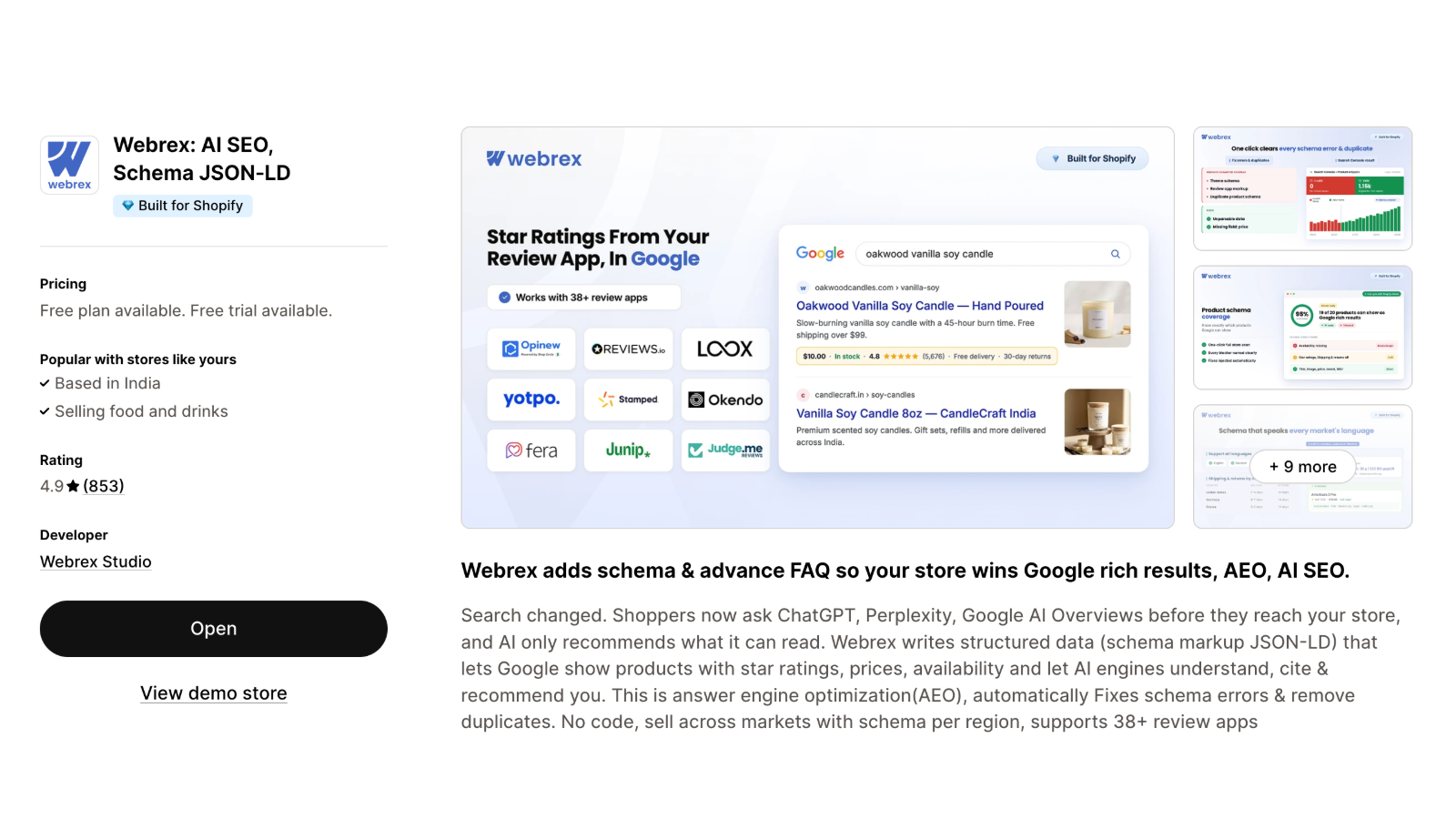Click the Star Ratings From Your Review App heading
This screenshot has height=819, width=1456.
598,248
